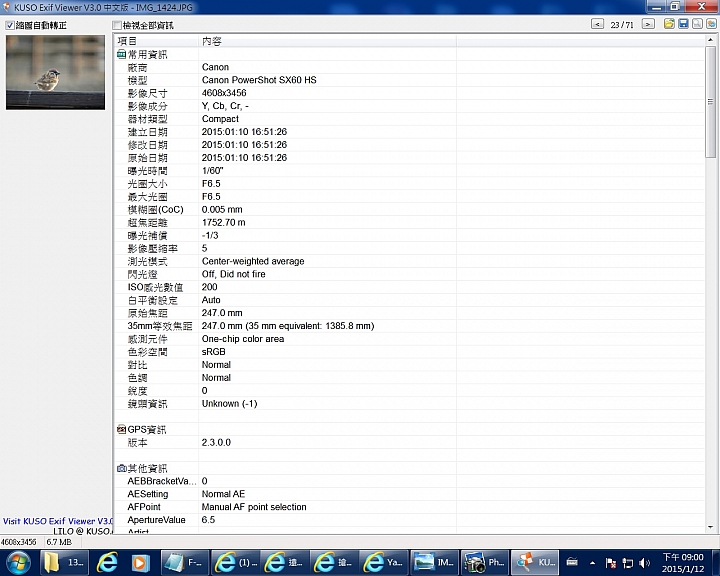Collapse the 其他資訊 group
This screenshot has height=576, width=720.
[121, 469]
